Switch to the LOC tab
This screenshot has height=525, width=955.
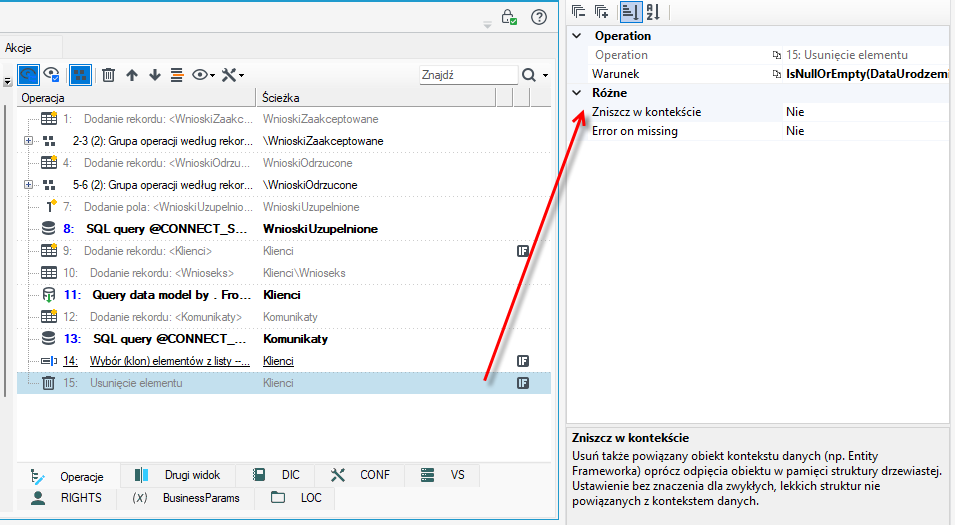[296, 498]
